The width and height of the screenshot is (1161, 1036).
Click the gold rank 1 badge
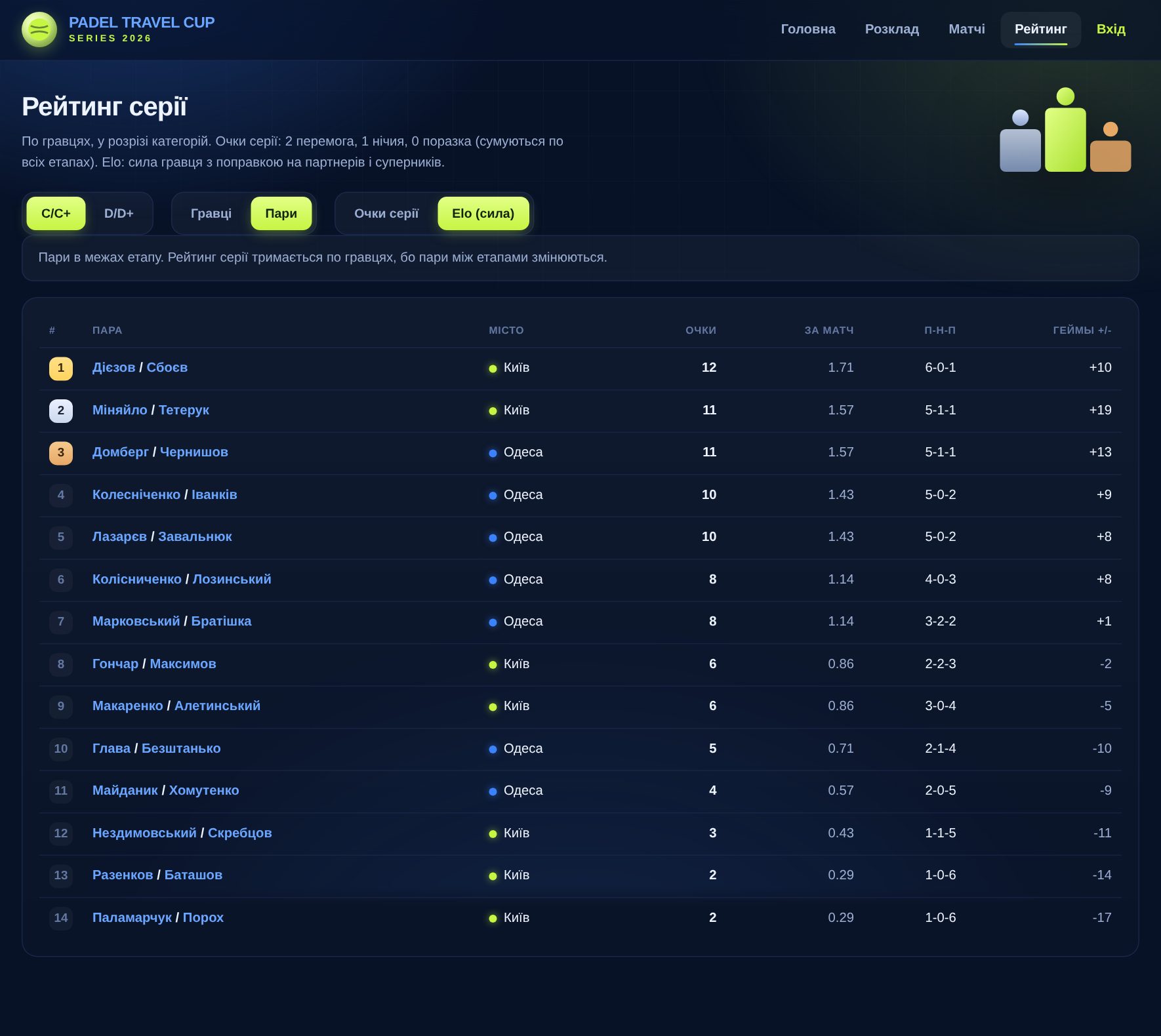click(x=61, y=368)
